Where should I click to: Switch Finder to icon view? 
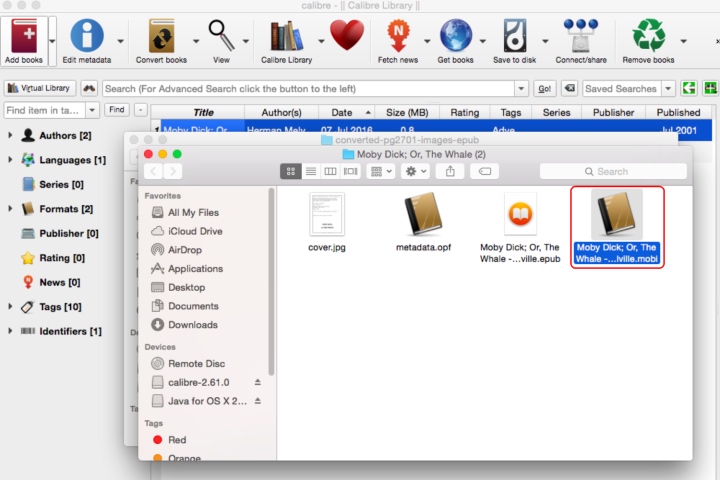tap(291, 171)
